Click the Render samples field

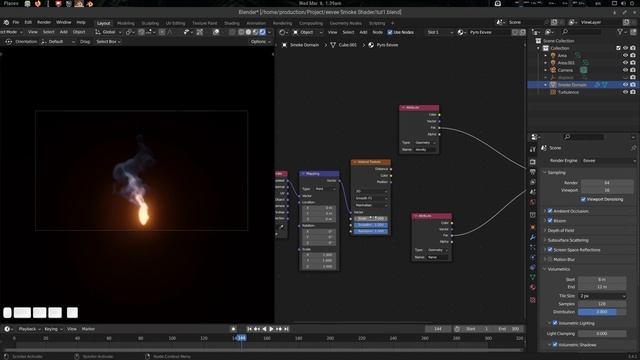coord(607,183)
